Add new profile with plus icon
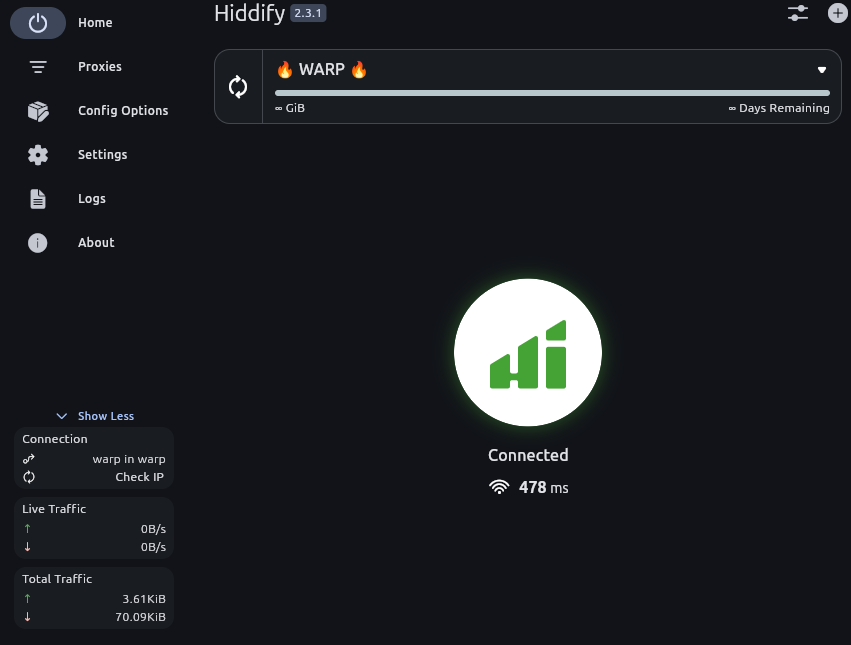 click(x=837, y=13)
